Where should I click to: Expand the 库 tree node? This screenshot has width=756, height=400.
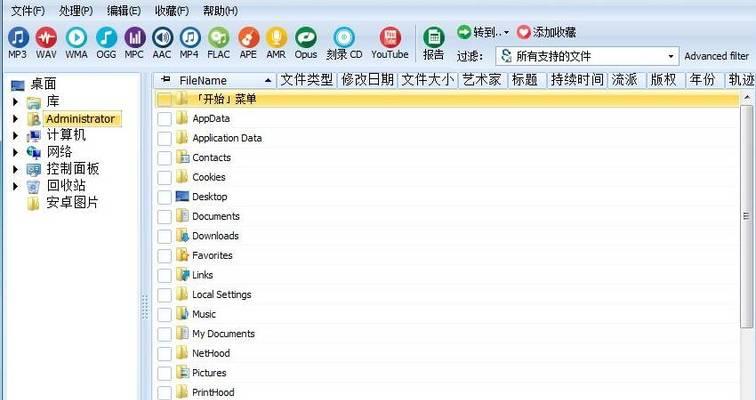tap(15, 102)
